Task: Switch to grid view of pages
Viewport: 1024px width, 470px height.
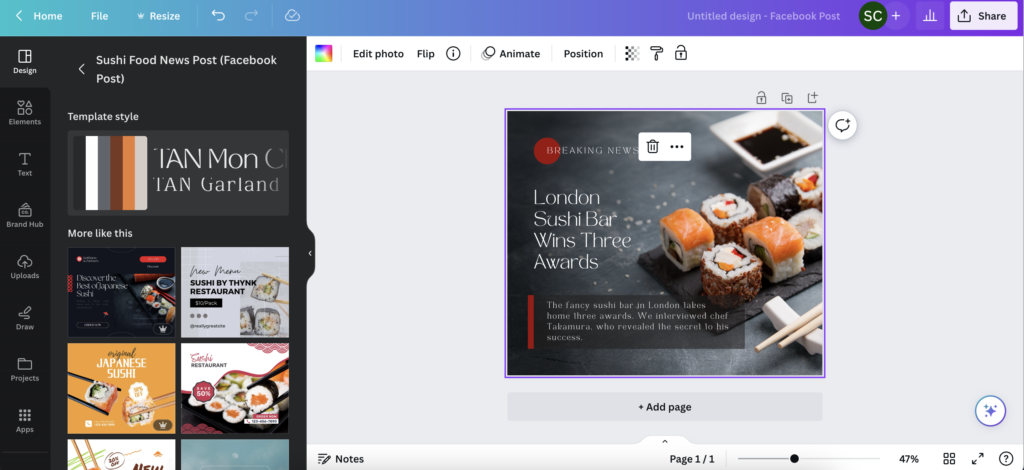Action: click(x=949, y=459)
